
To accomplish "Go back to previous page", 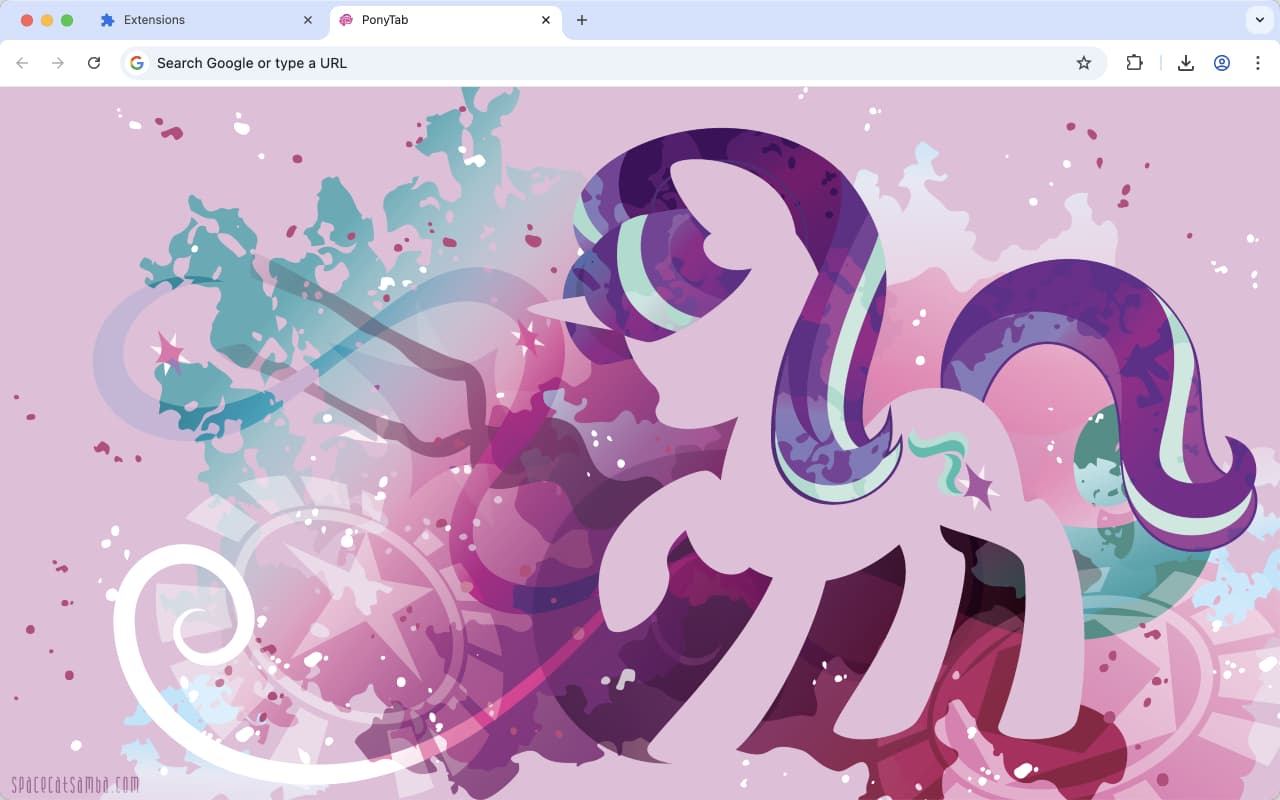I will [22, 63].
